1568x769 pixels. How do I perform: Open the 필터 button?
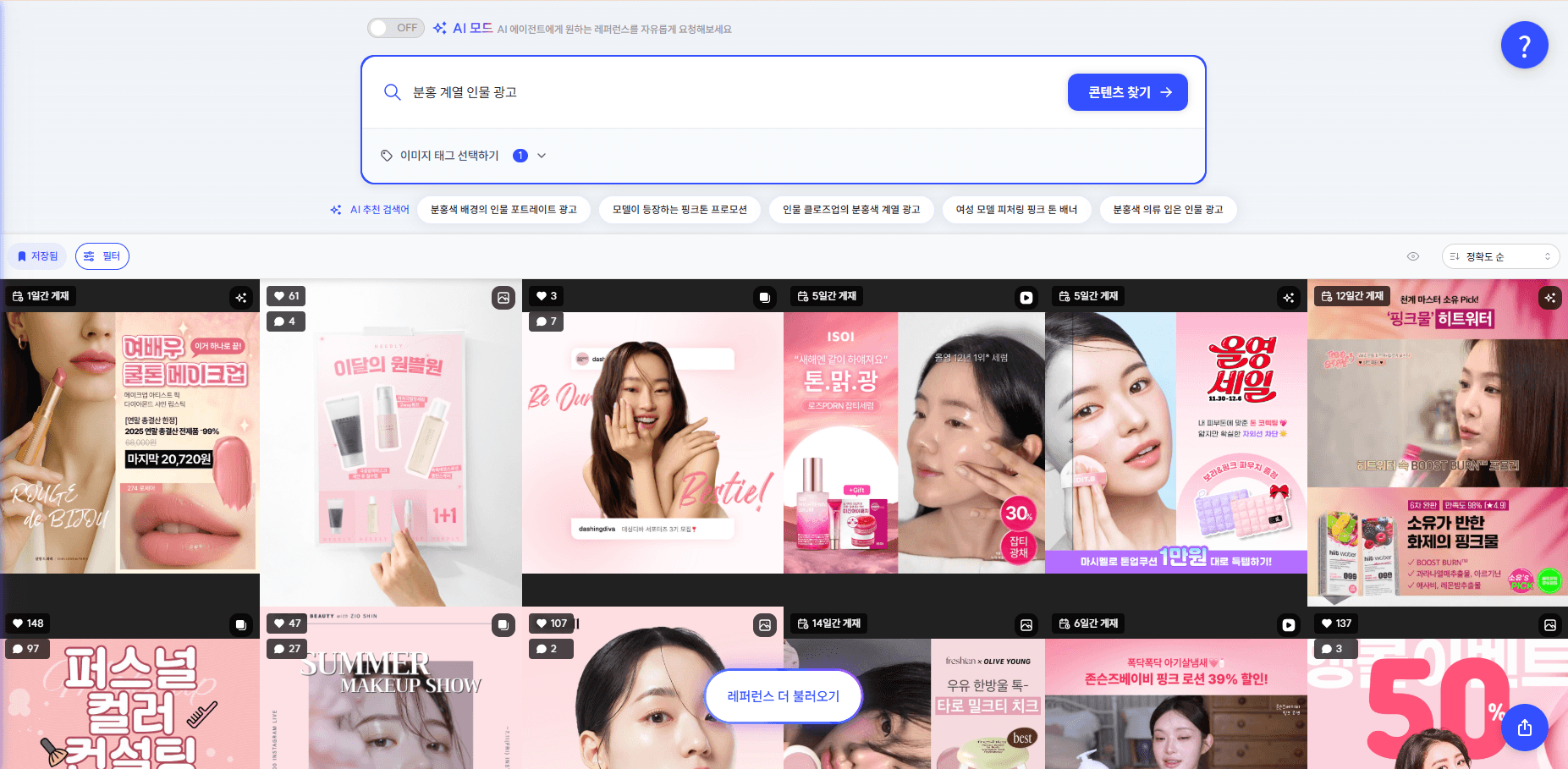tap(102, 256)
